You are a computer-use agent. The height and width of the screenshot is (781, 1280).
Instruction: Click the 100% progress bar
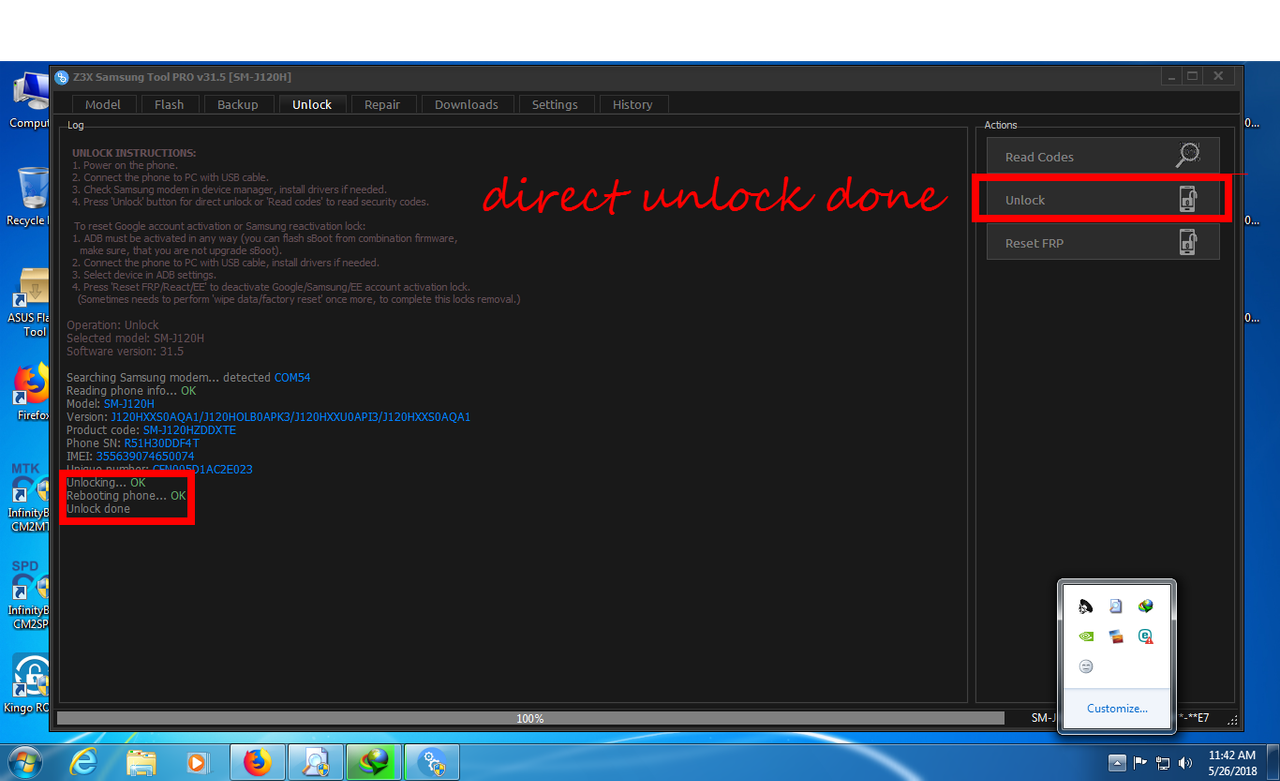point(530,718)
